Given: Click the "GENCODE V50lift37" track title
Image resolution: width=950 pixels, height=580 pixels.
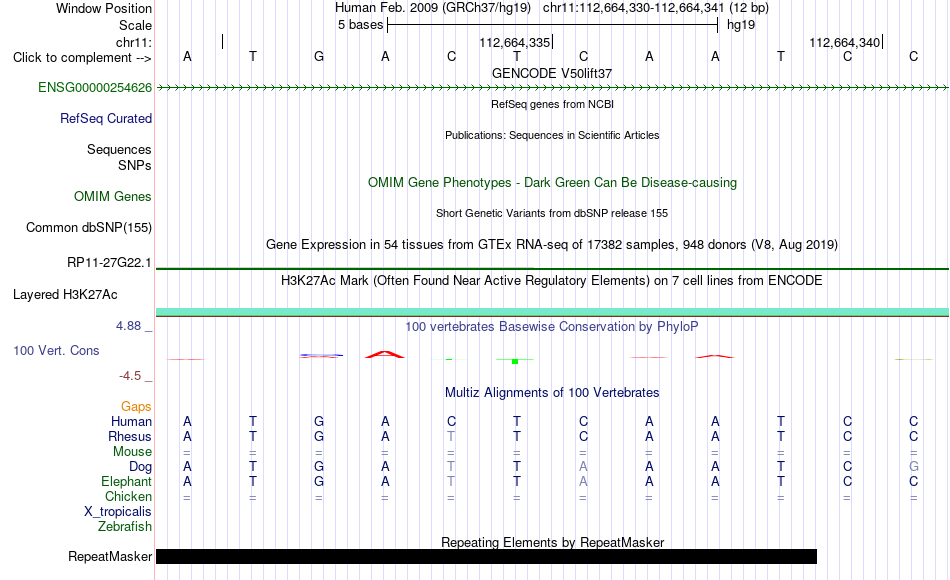Looking at the screenshot, I should point(552,73).
